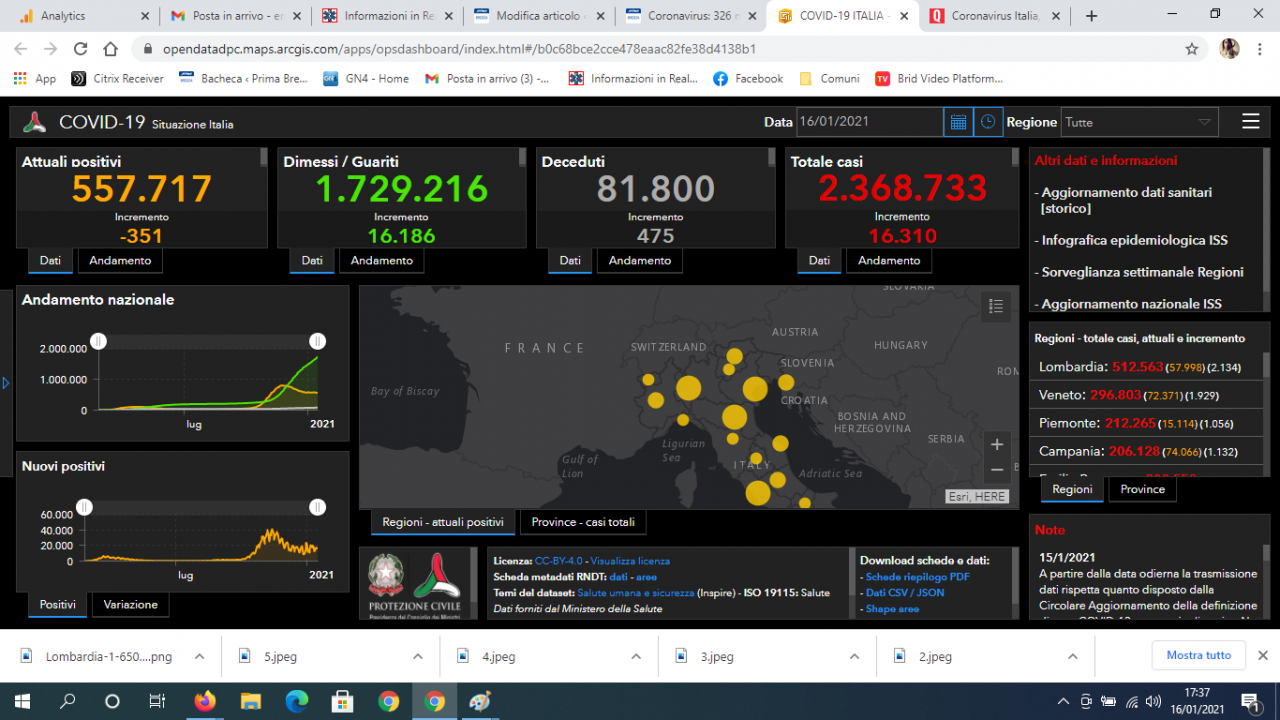The width and height of the screenshot is (1280, 720).
Task: Zoom in on the map
Action: click(x=996, y=445)
